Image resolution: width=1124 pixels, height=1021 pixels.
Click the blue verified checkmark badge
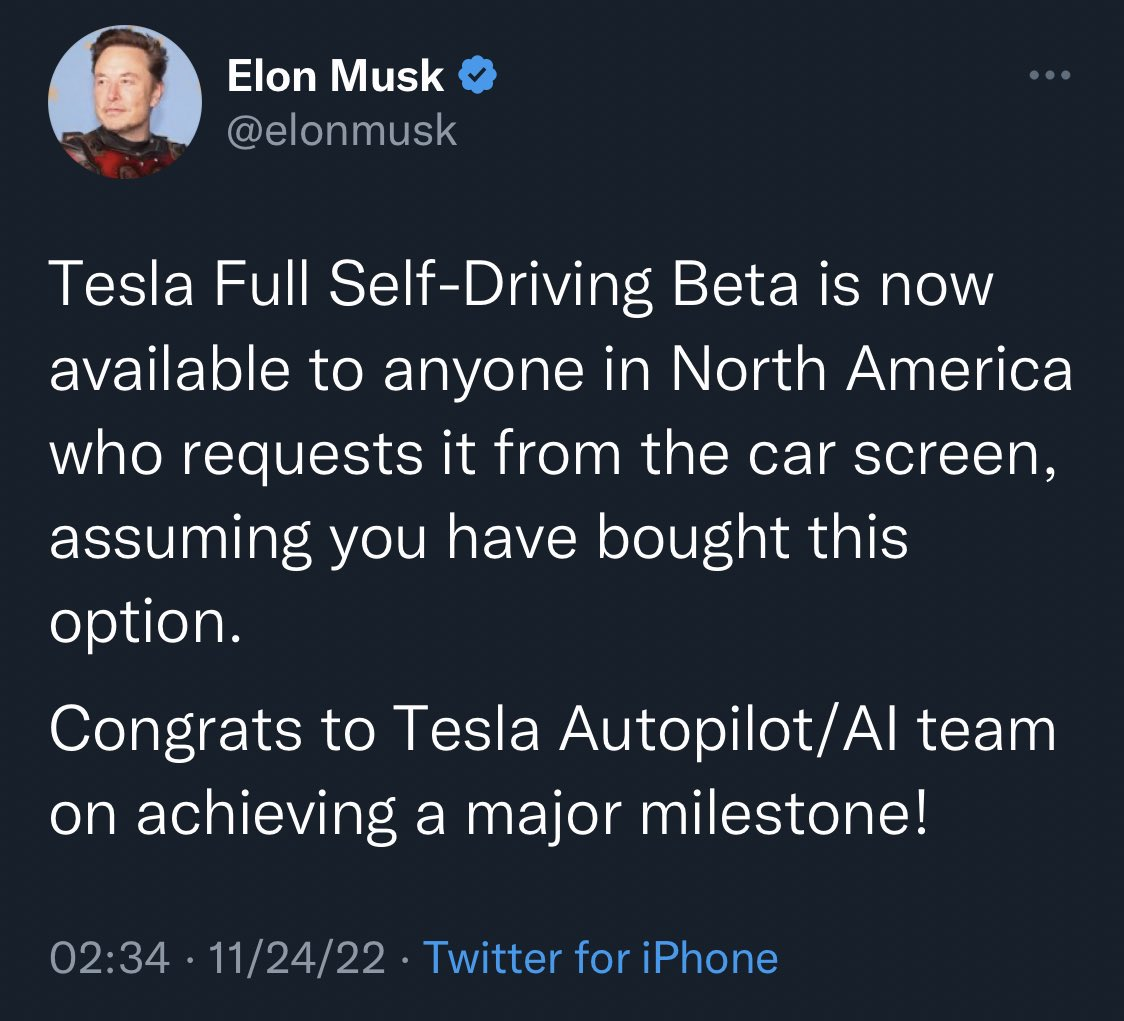pos(477,75)
